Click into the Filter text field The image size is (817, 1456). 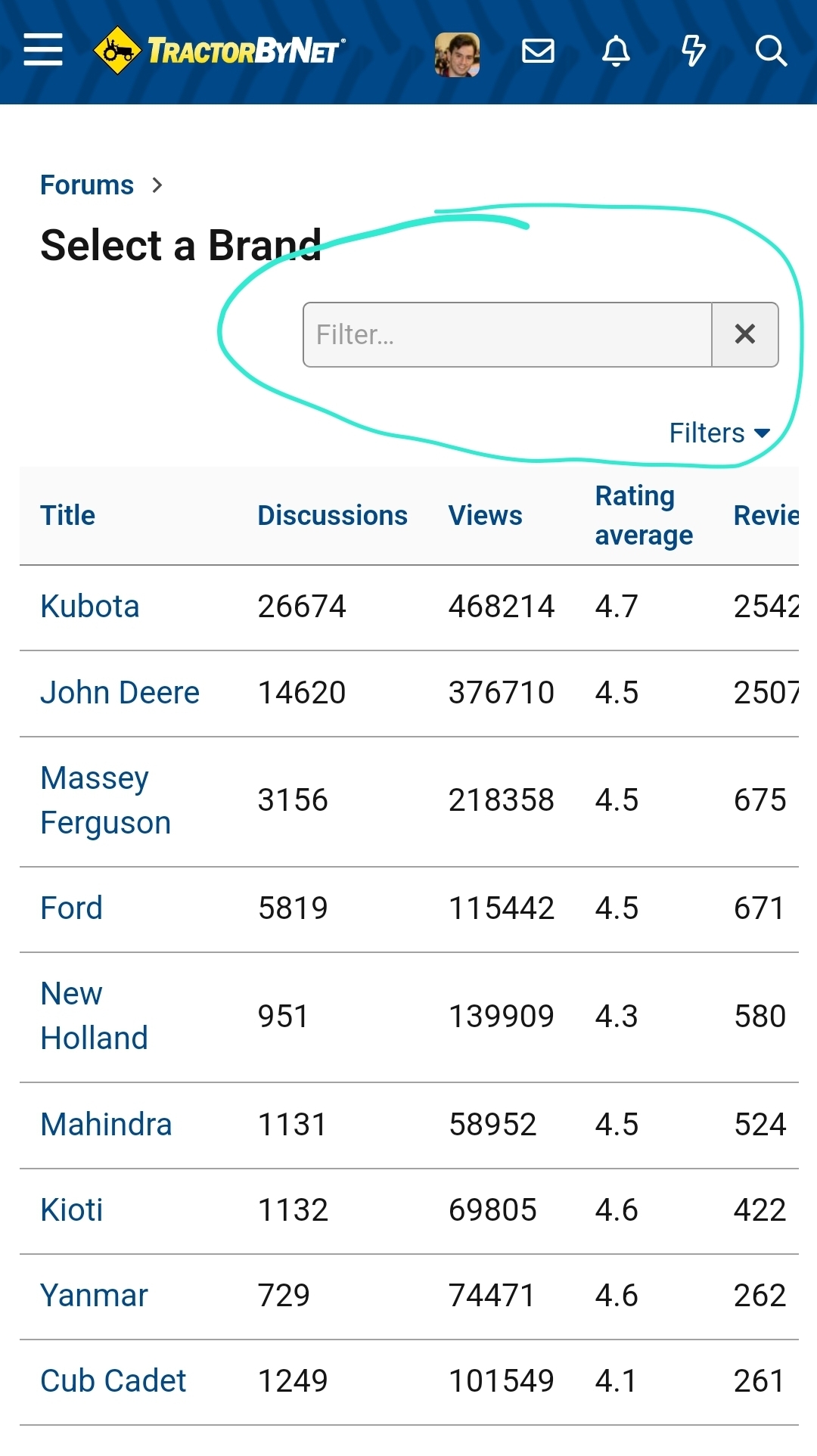507,334
